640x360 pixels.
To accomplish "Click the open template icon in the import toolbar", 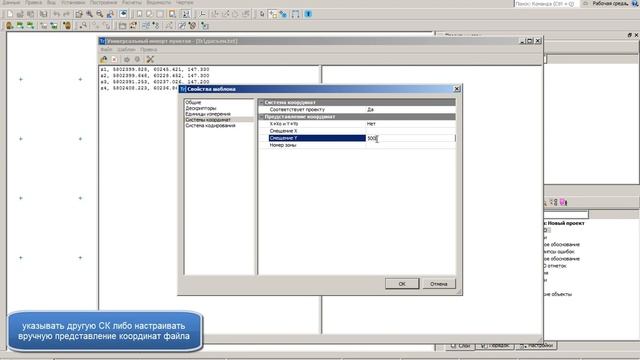I will coord(104,60).
